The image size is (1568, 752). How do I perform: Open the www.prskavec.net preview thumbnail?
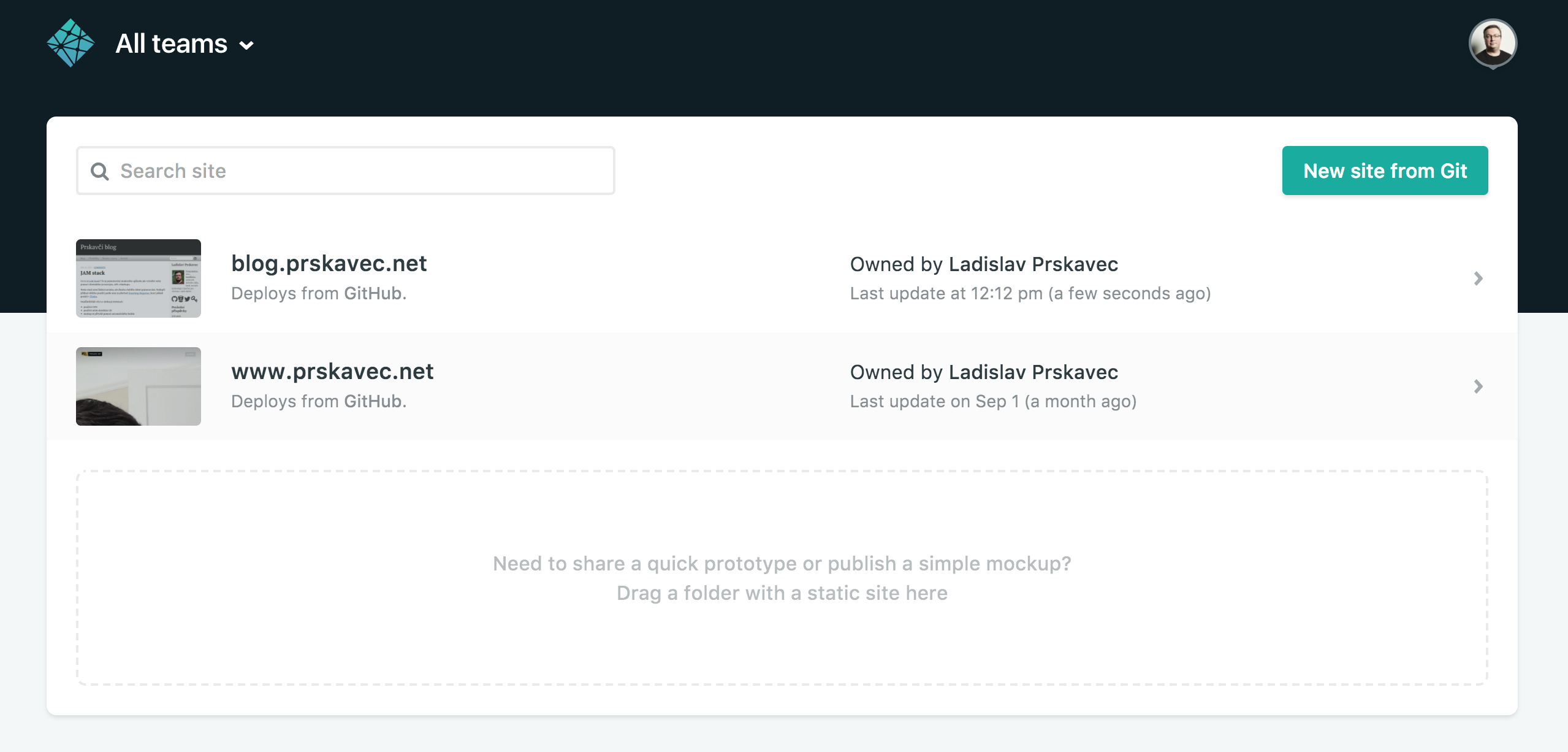[139, 386]
